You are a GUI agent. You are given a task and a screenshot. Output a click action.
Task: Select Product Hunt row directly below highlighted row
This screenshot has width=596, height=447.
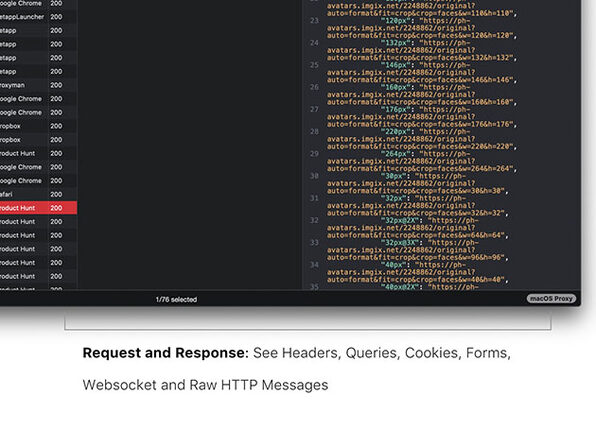[x=38, y=222]
